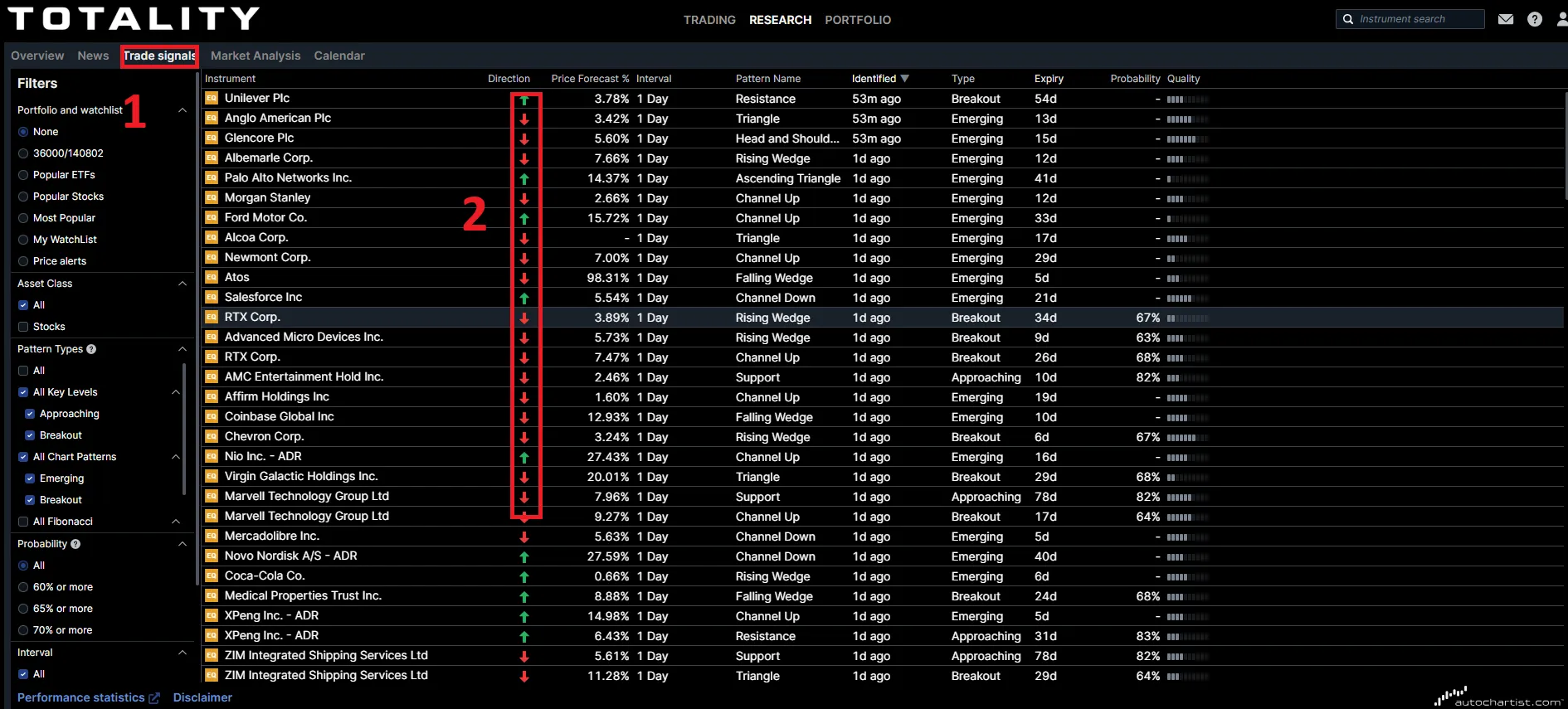Screen dimensions: 1568x709
Task: Open the Virgin Galactic Holdings Inc. row
Action: pyautogui.click(x=883, y=477)
